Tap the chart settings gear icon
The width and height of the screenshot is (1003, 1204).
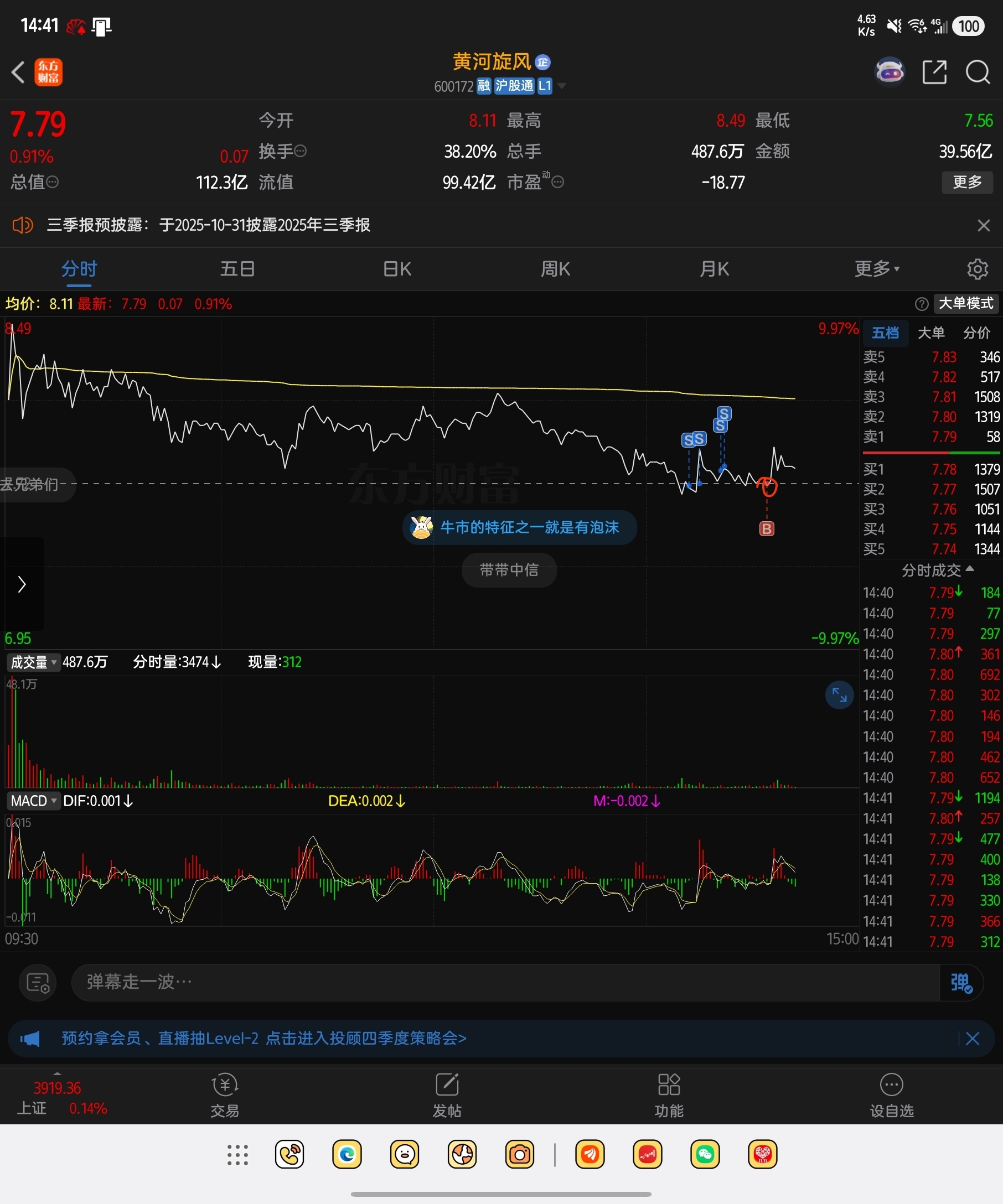pyautogui.click(x=978, y=269)
